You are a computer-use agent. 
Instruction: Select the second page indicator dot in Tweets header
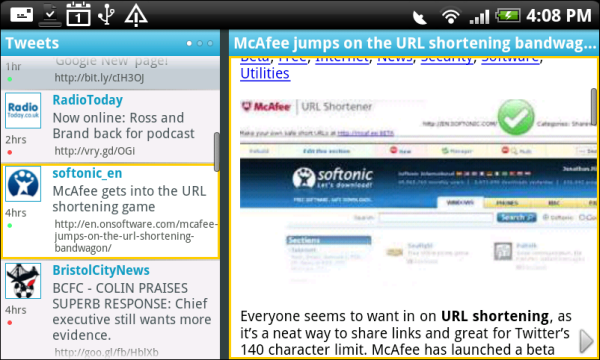pyautogui.click(x=199, y=43)
